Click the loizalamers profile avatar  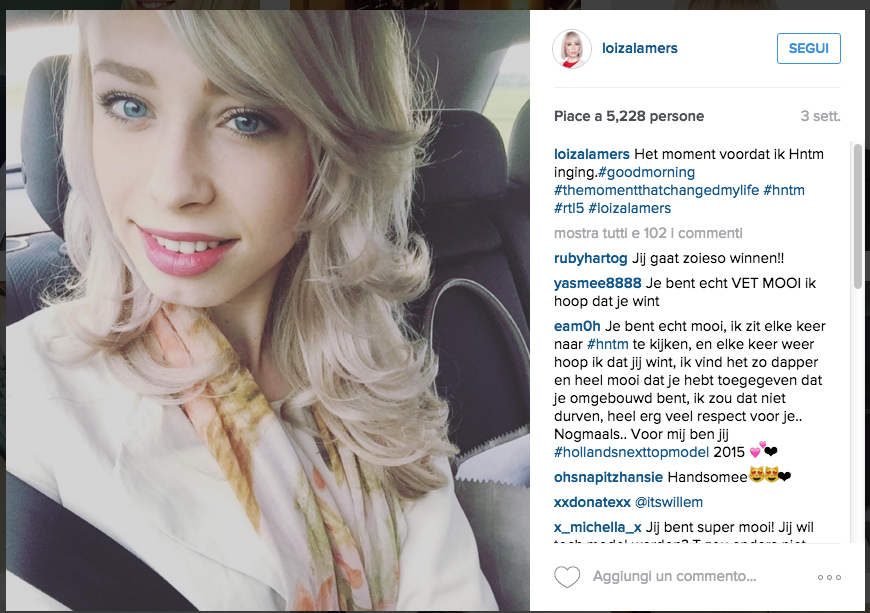pos(571,49)
